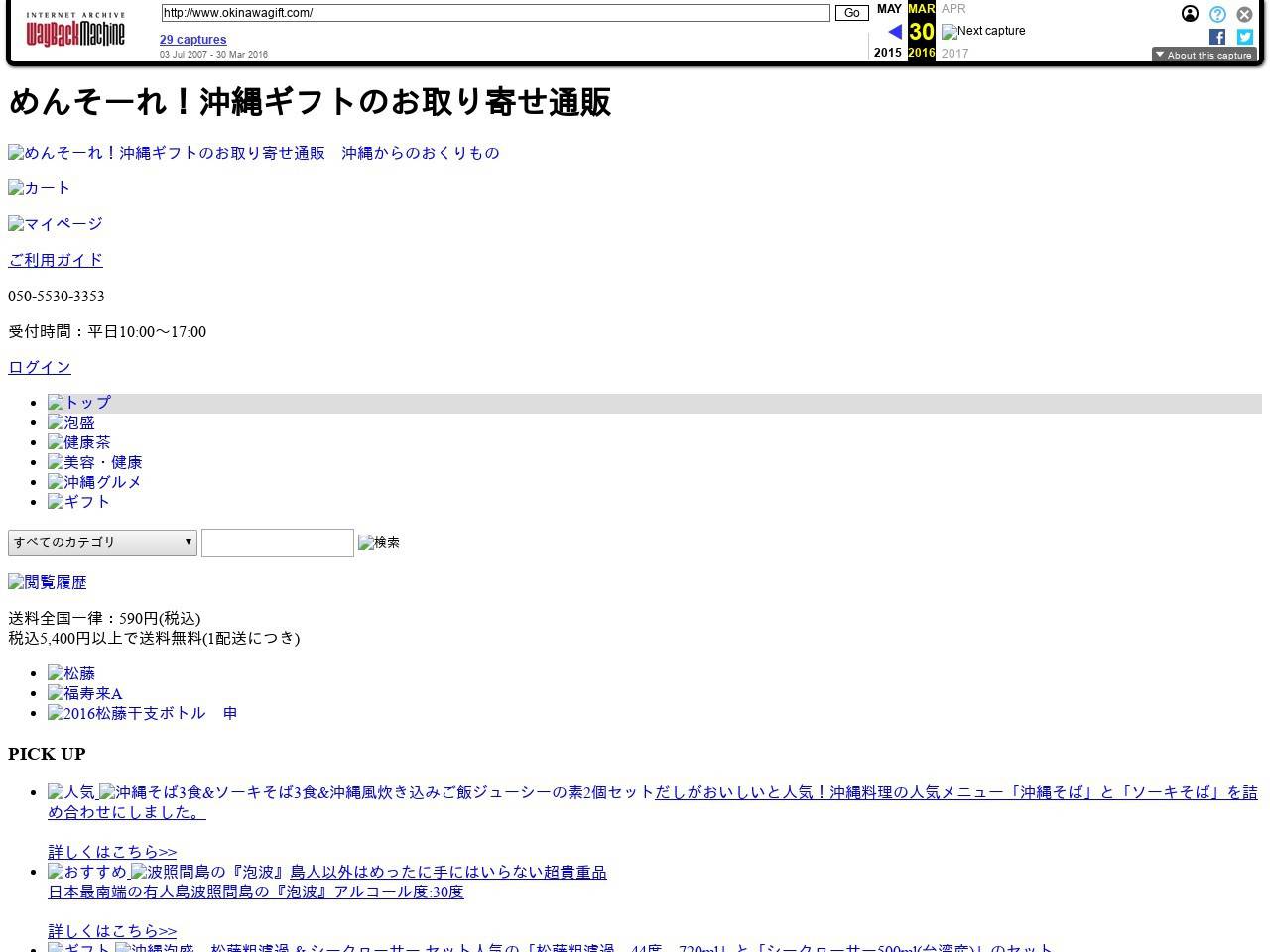The width and height of the screenshot is (1270, 952).
Task: Open the ご利用ガイド link
Action: click(x=55, y=260)
